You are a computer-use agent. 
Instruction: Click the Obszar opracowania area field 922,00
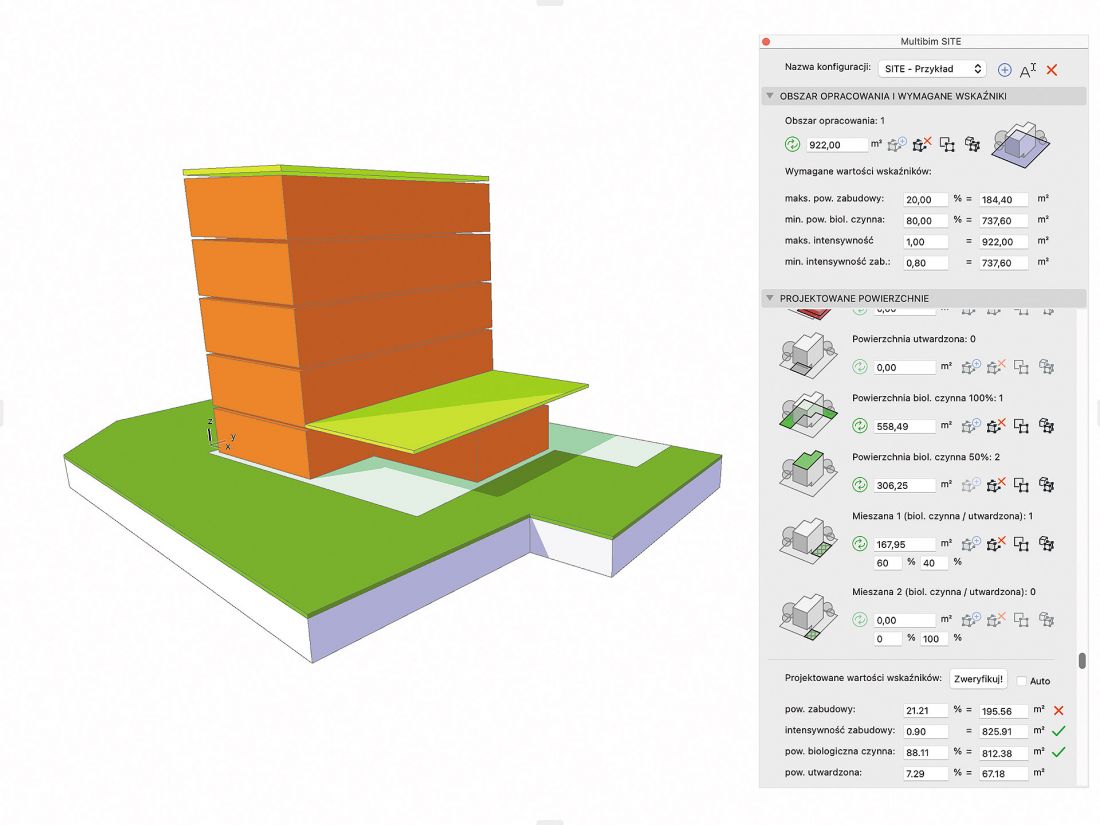coord(837,145)
